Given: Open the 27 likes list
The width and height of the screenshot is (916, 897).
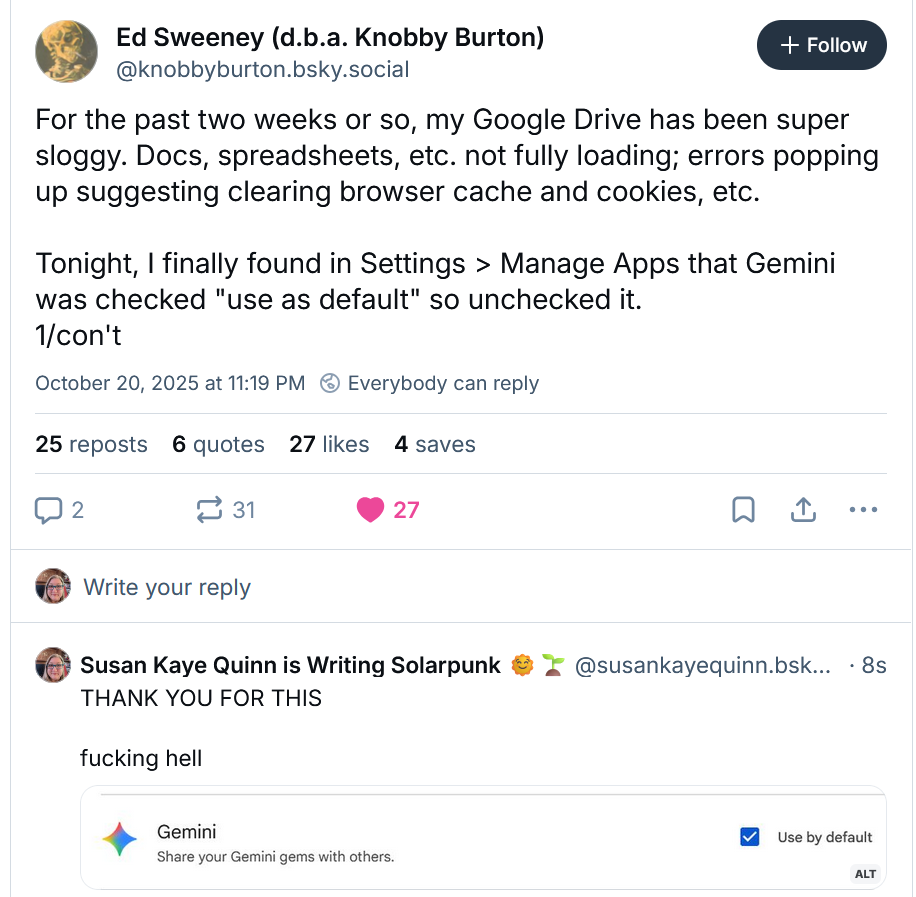Looking at the screenshot, I should (x=329, y=444).
